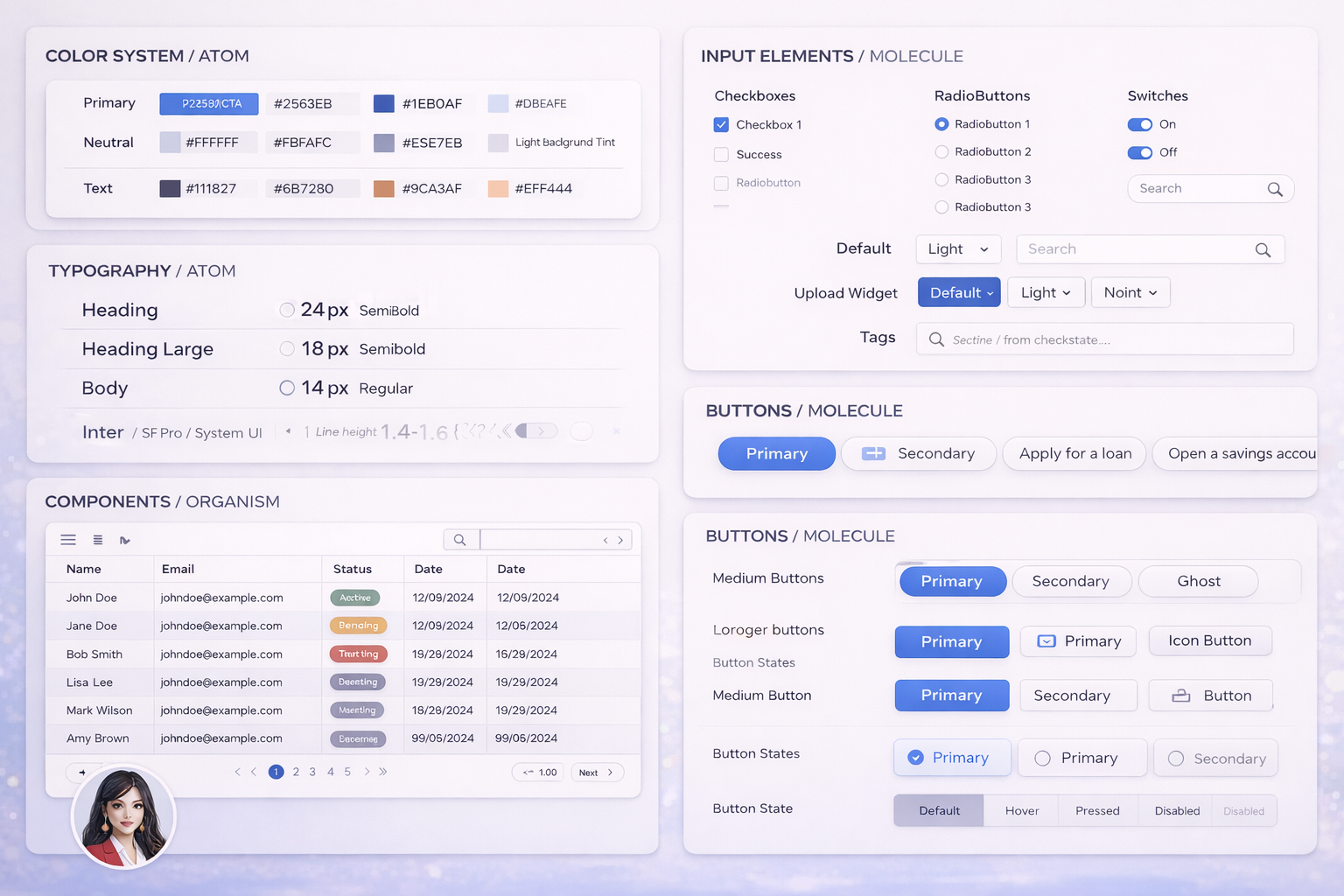Screen dimensions: 1344x896
Task: Check the Success checkbox
Action: pyautogui.click(x=721, y=155)
